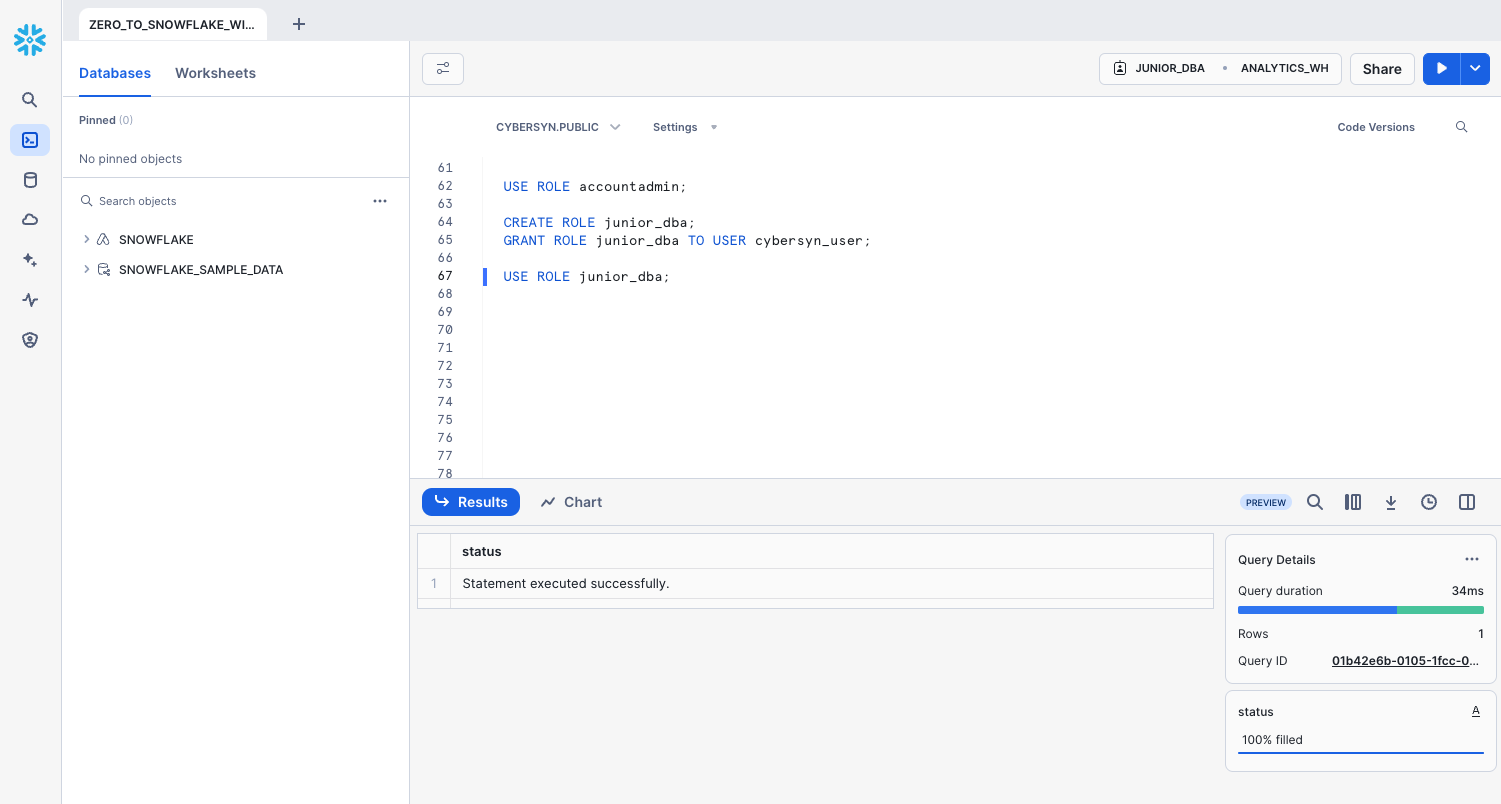This screenshot has width=1501, height=804.
Task: Expand the SNOWFLAKE database tree item
Action: pos(86,239)
